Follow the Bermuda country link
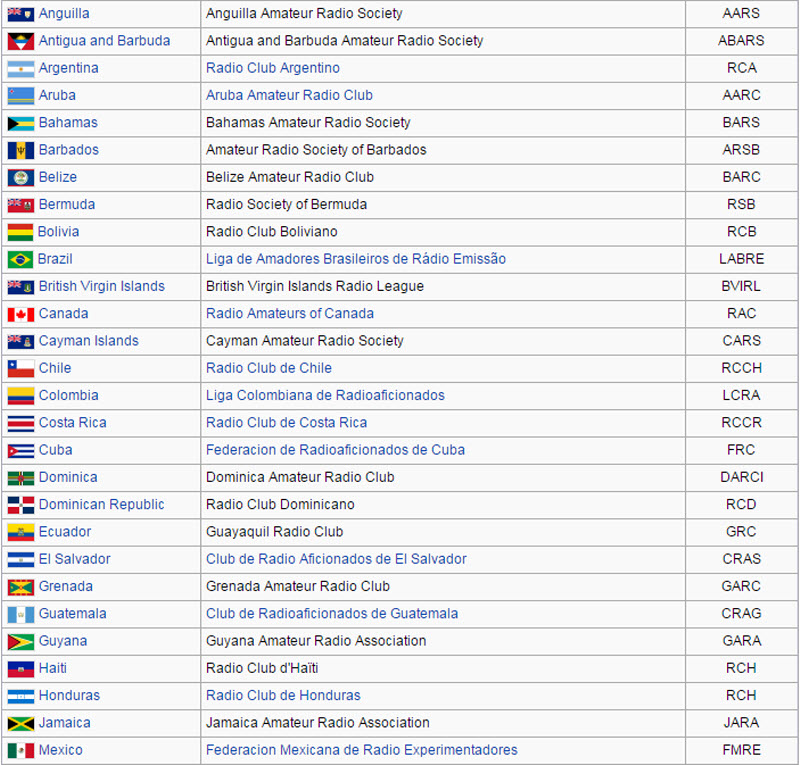The height and width of the screenshot is (765, 800). [x=67, y=204]
